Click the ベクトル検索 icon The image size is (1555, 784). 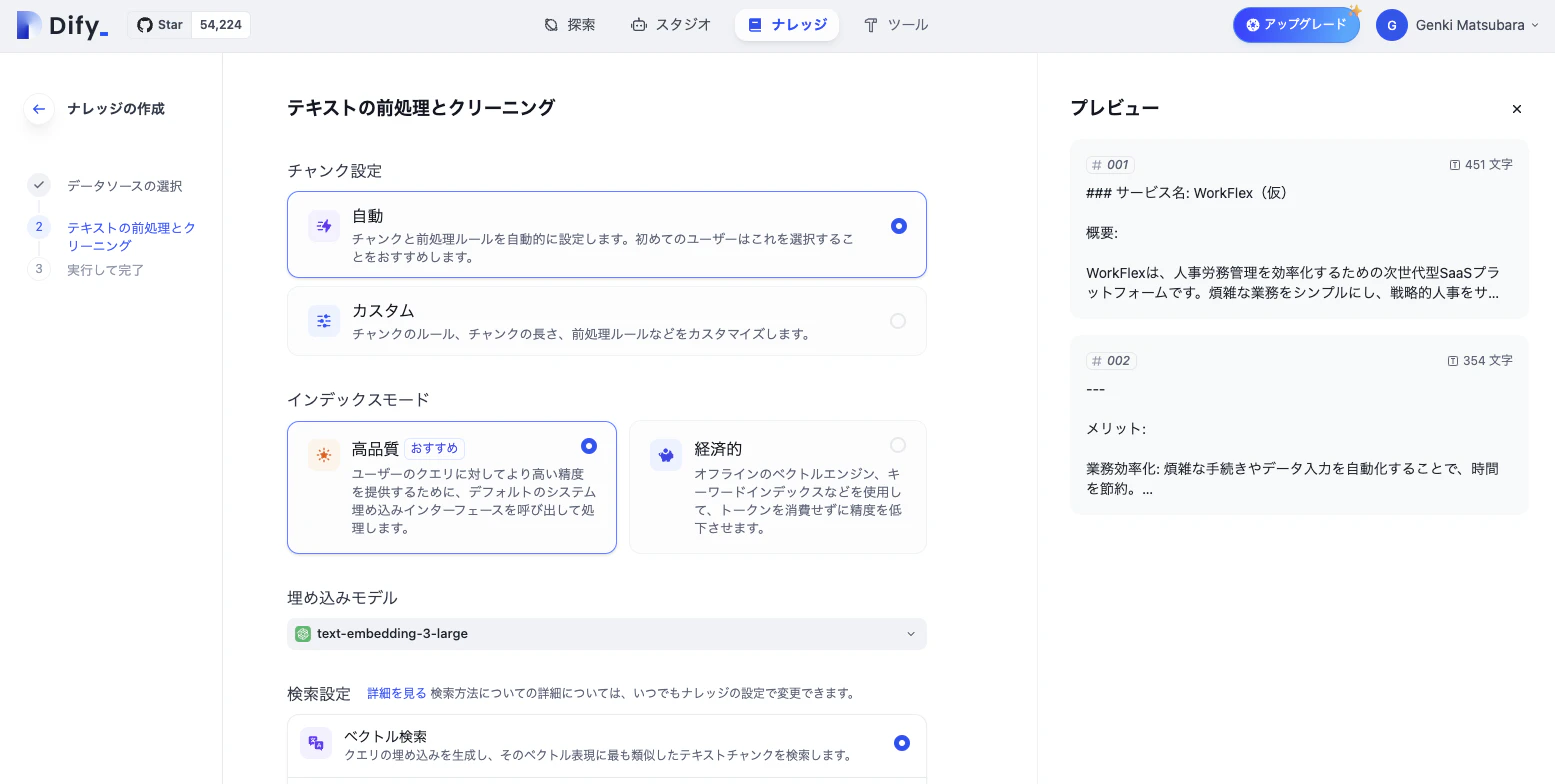(x=316, y=743)
